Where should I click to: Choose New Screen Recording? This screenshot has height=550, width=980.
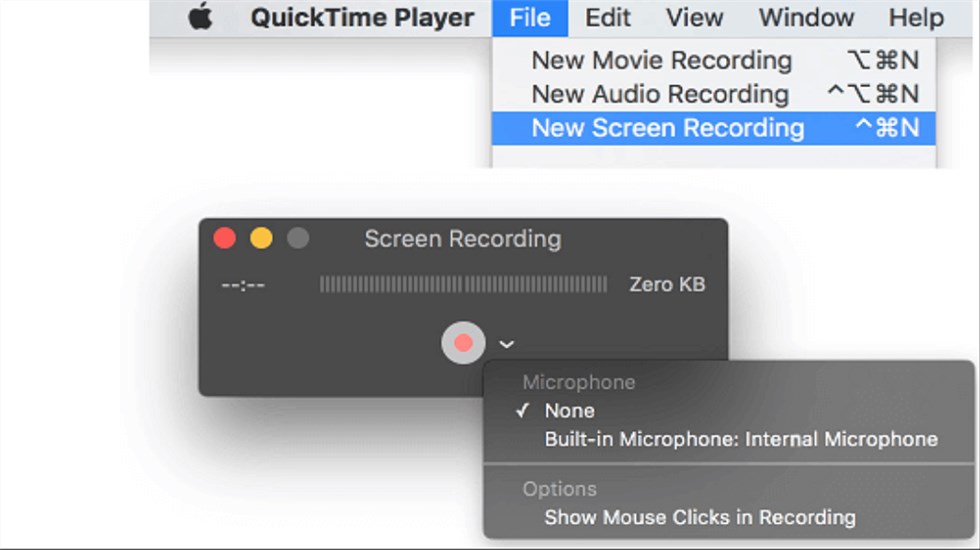pyautogui.click(x=714, y=128)
